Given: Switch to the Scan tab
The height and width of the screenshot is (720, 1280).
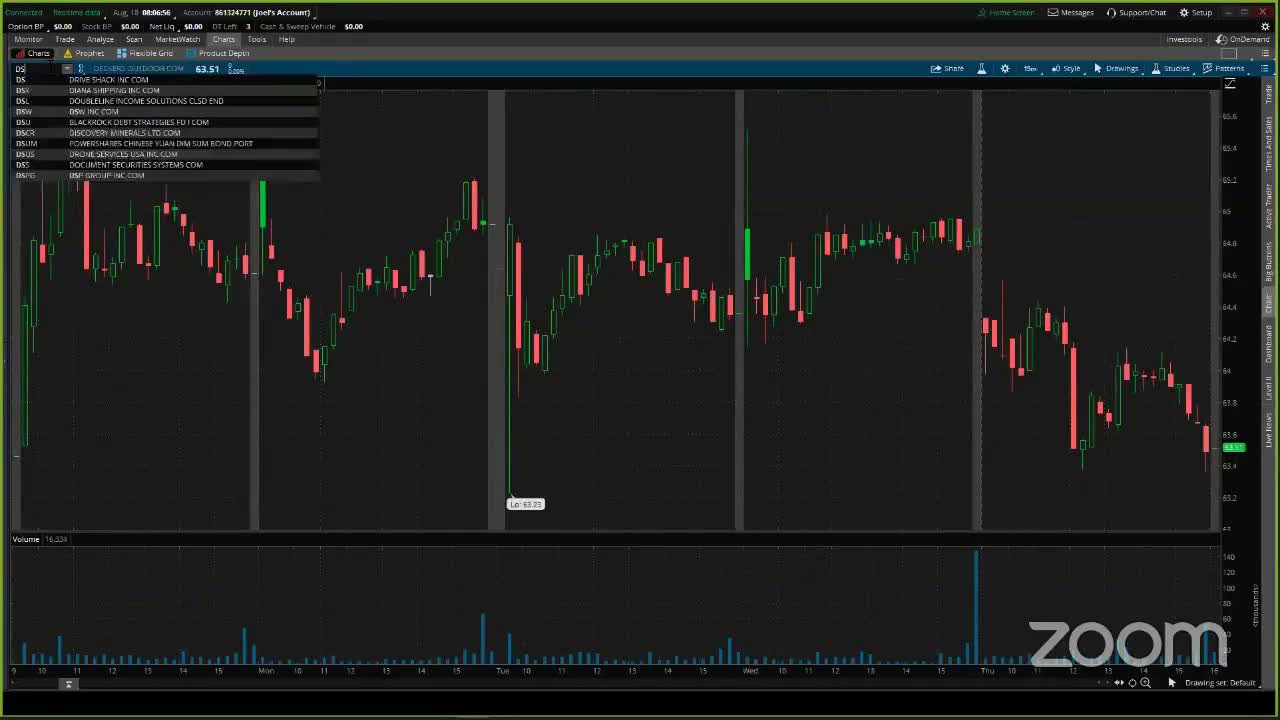Looking at the screenshot, I should [x=134, y=39].
